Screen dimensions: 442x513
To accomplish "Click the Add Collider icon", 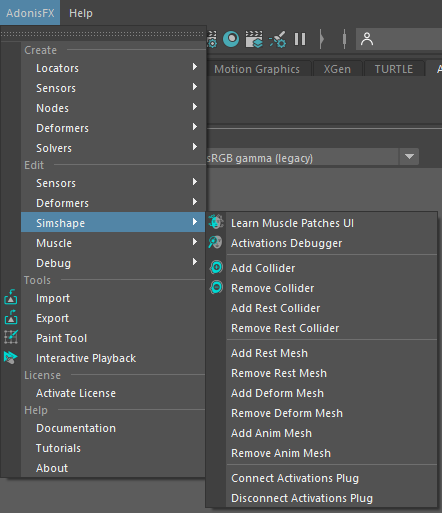I will 216,267.
